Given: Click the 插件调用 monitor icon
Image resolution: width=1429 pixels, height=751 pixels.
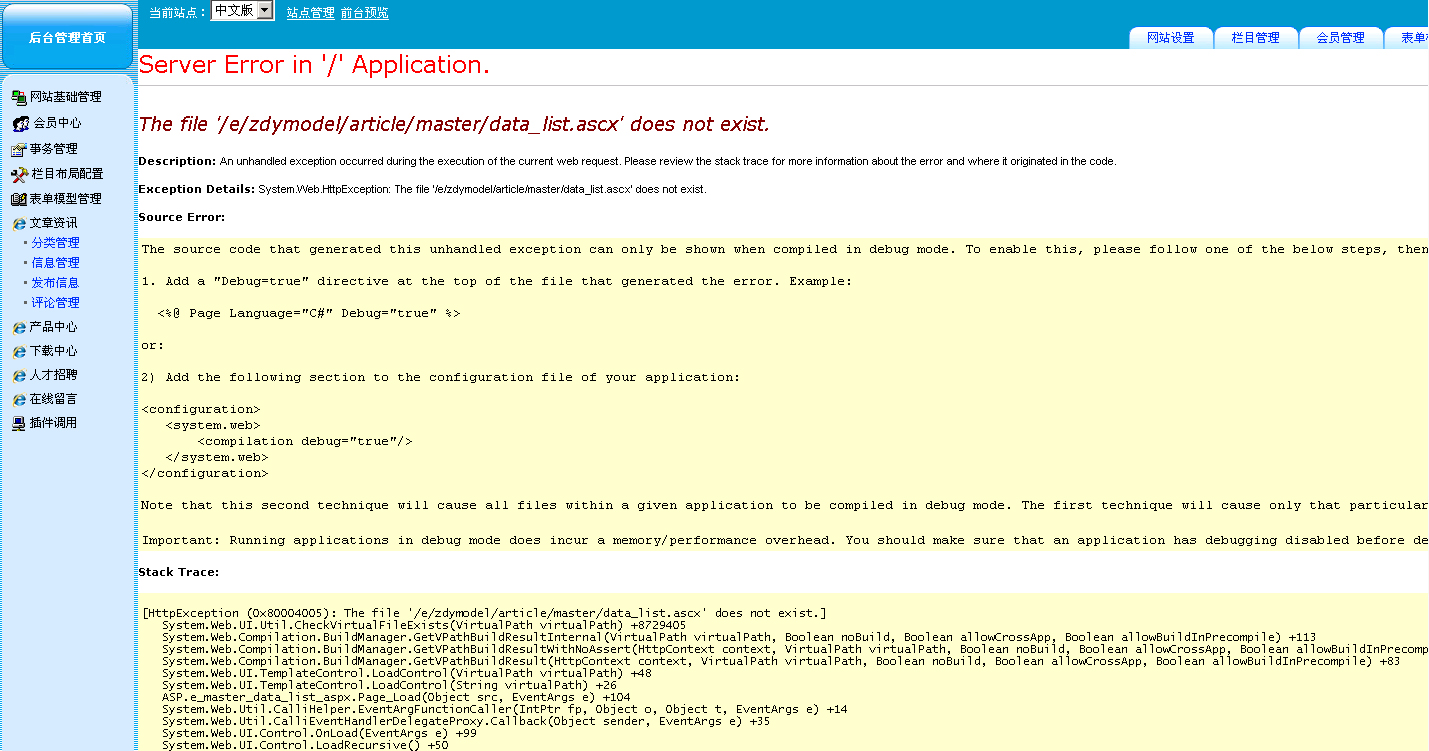Looking at the screenshot, I should 19,423.
